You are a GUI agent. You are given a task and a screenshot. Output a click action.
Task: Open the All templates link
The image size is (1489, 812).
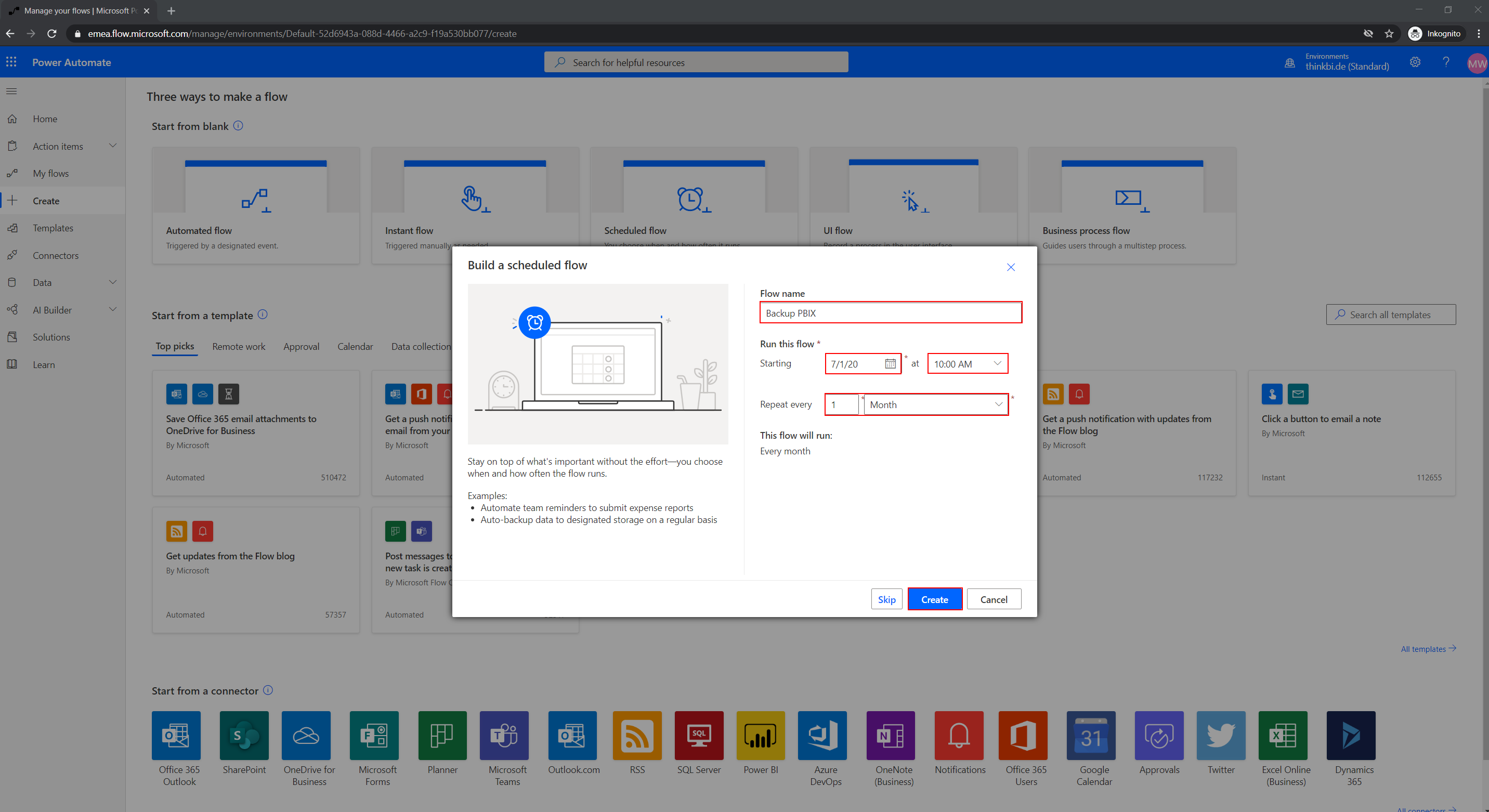[x=1428, y=648]
